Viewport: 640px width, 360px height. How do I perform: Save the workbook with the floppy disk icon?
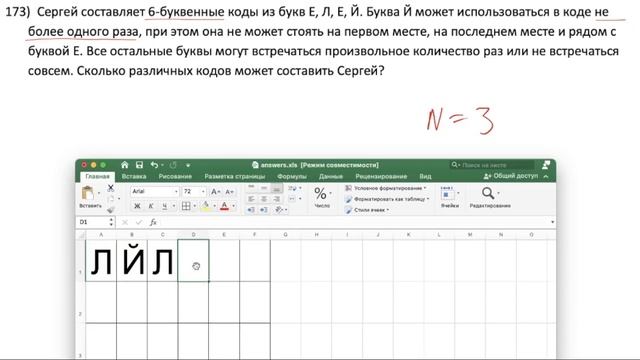pyautogui.click(x=139, y=165)
